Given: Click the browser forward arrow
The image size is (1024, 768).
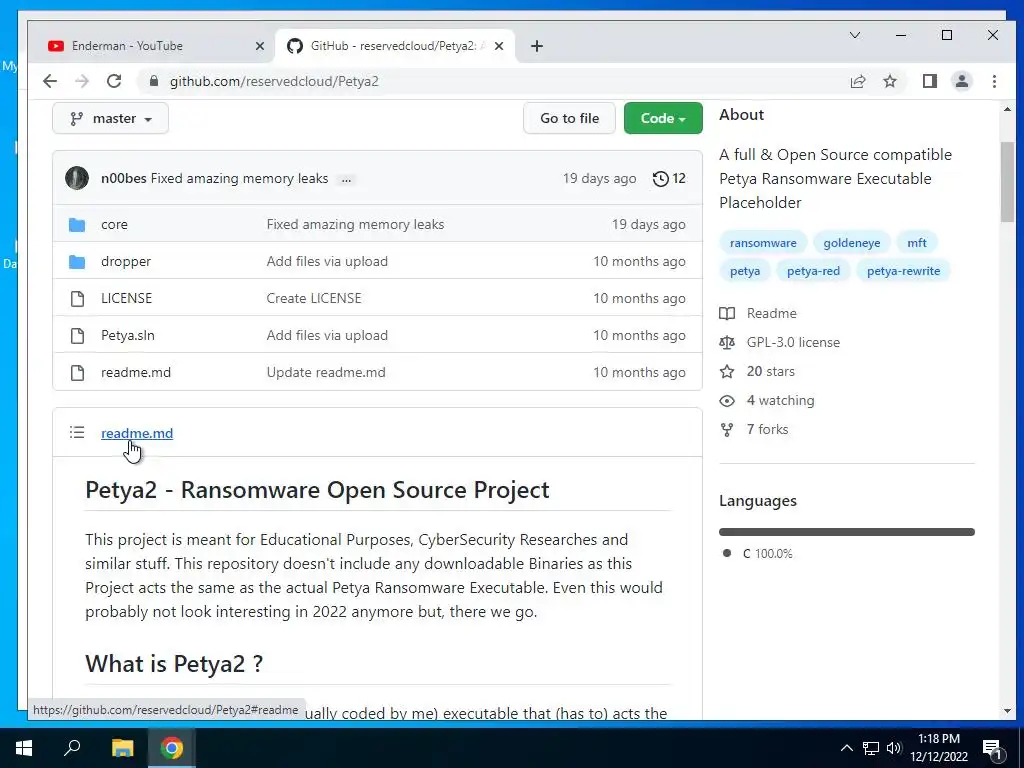Looking at the screenshot, I should click(82, 81).
